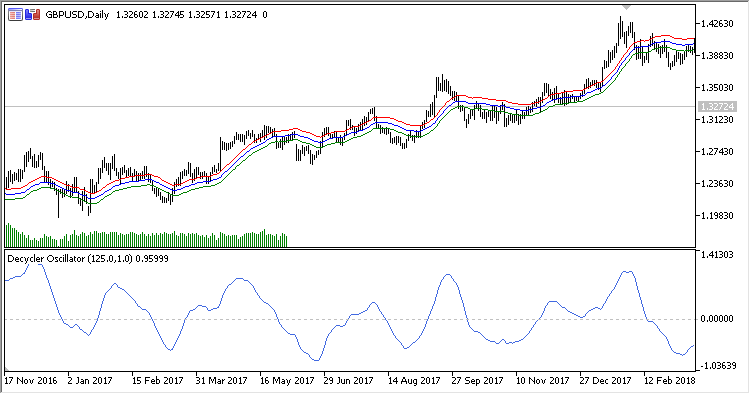
Task: Click the 29 Jun 2017 date label
Action: pyautogui.click(x=348, y=381)
